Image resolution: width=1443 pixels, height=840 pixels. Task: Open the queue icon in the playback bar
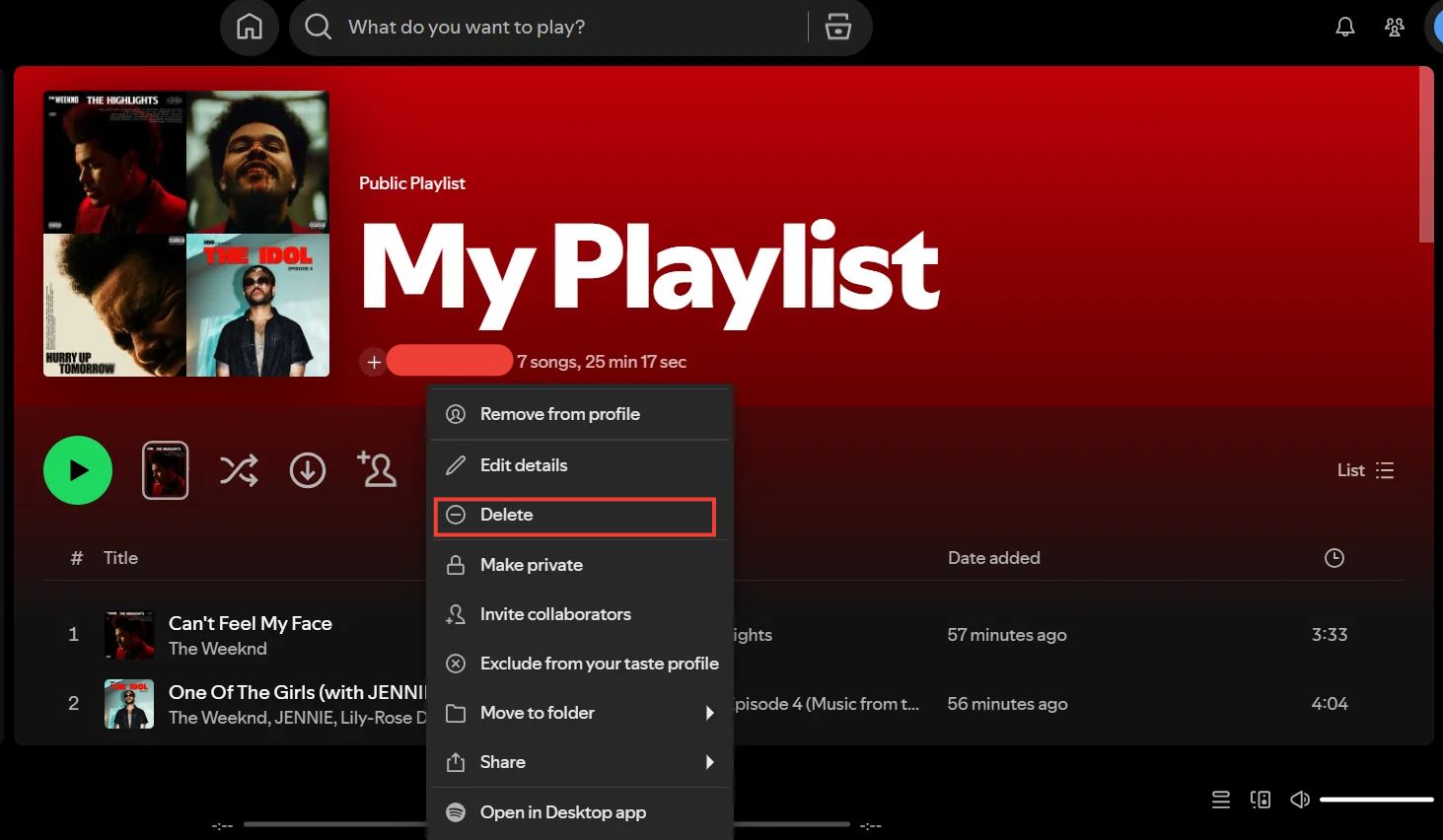[x=1220, y=800]
